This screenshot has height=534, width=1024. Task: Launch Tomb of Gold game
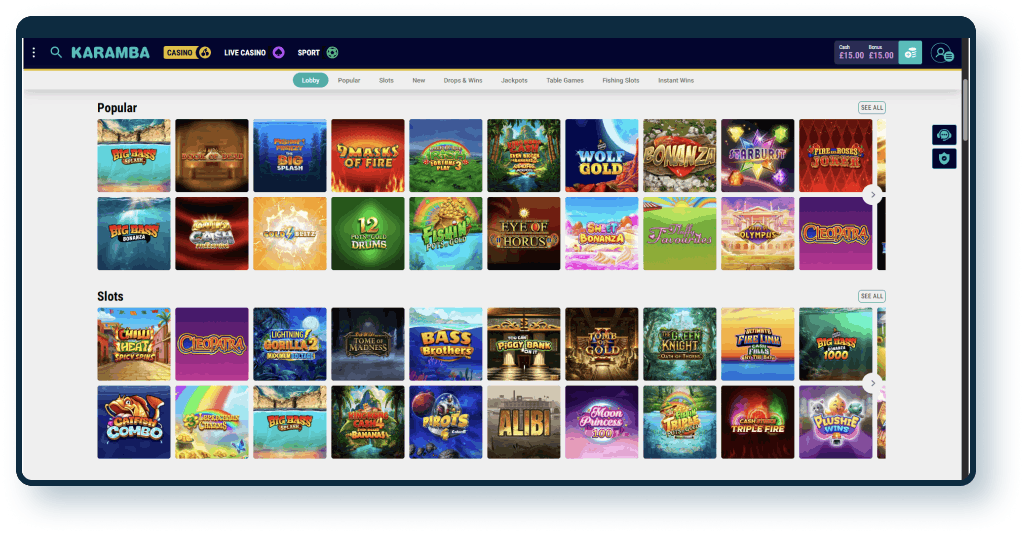tap(601, 344)
